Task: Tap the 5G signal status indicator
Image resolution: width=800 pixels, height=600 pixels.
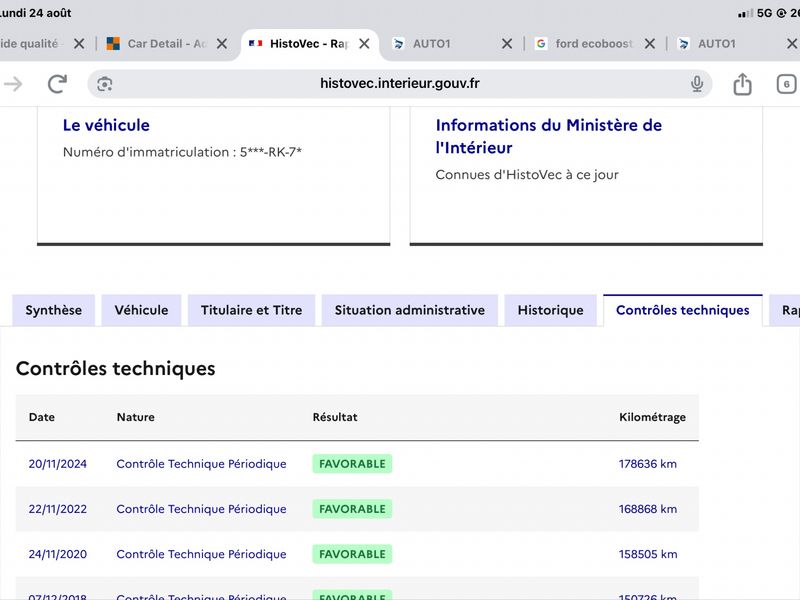Action: coord(764,13)
